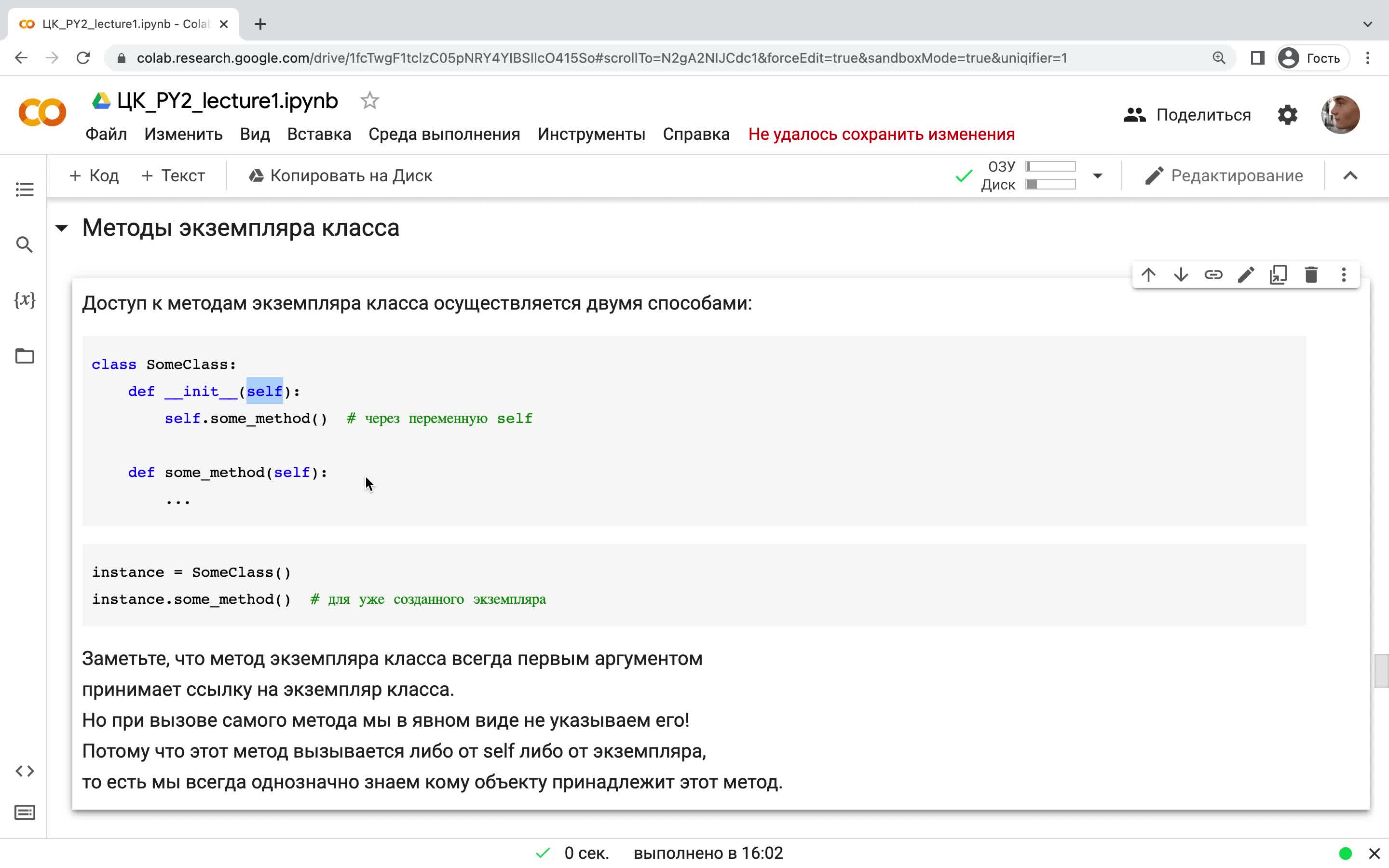This screenshot has height=868, width=1389.
Task: Open the files folder panel
Action: pos(24,356)
